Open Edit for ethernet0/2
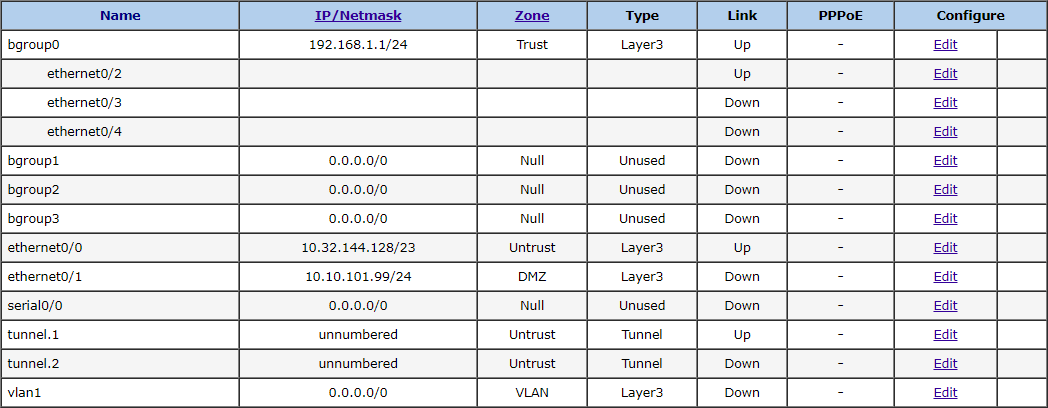Viewport: 1048px width, 408px height. tap(945, 74)
